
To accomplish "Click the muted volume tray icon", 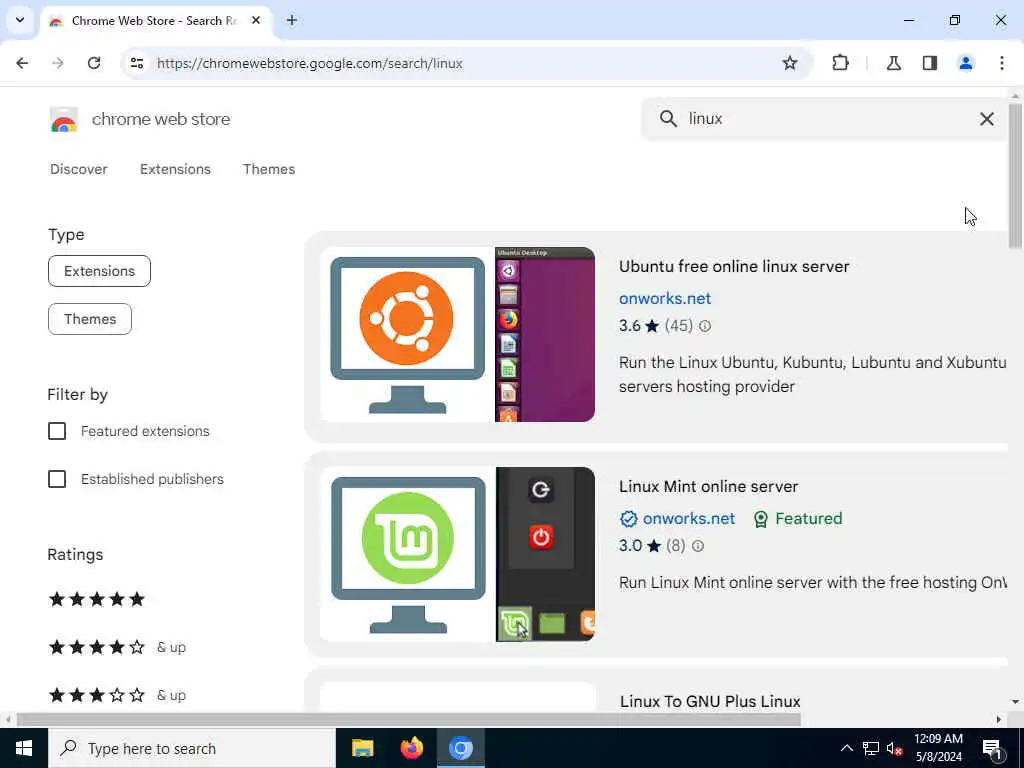I will tap(895, 748).
